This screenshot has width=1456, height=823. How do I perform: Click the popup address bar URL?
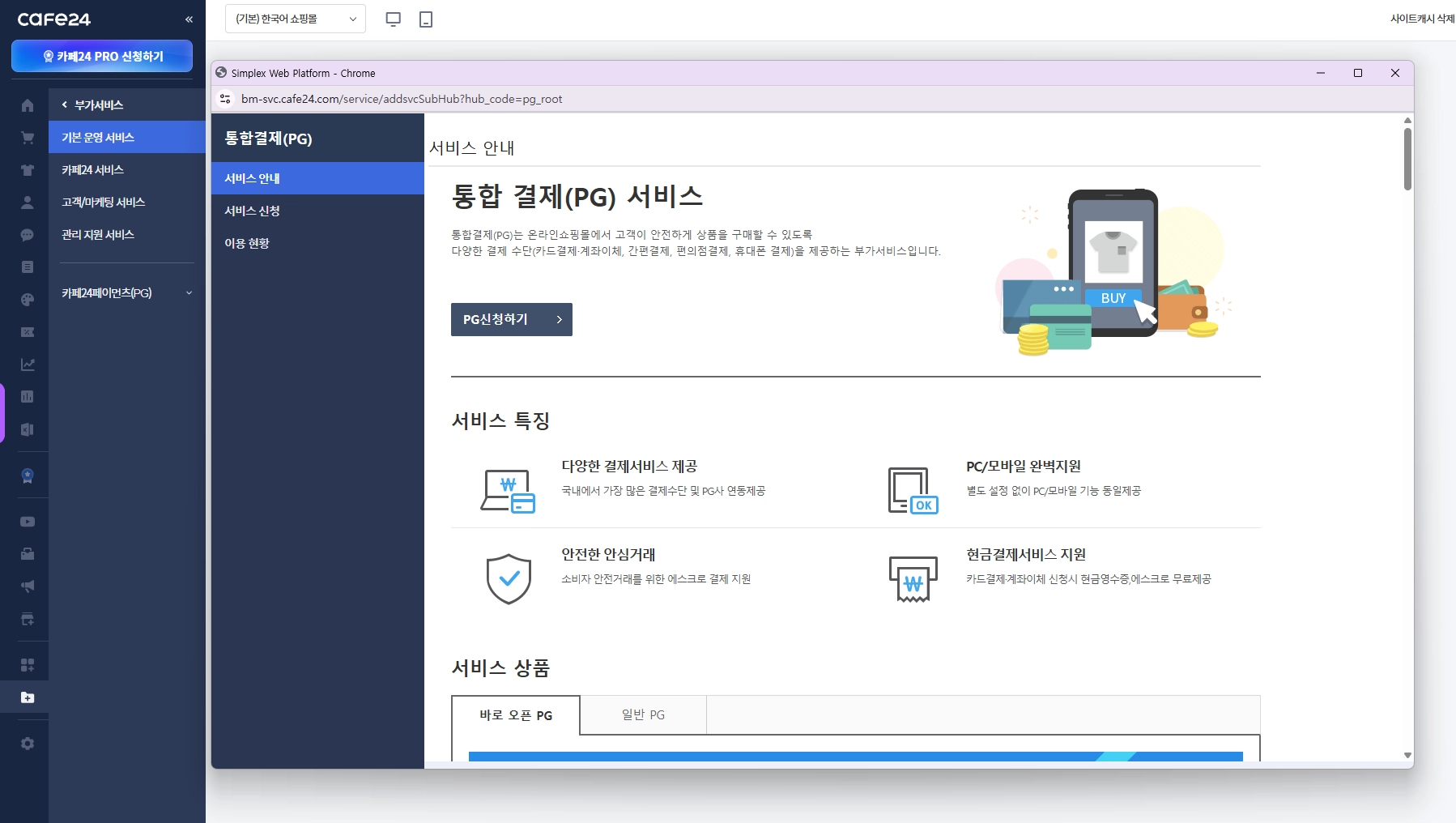point(402,99)
